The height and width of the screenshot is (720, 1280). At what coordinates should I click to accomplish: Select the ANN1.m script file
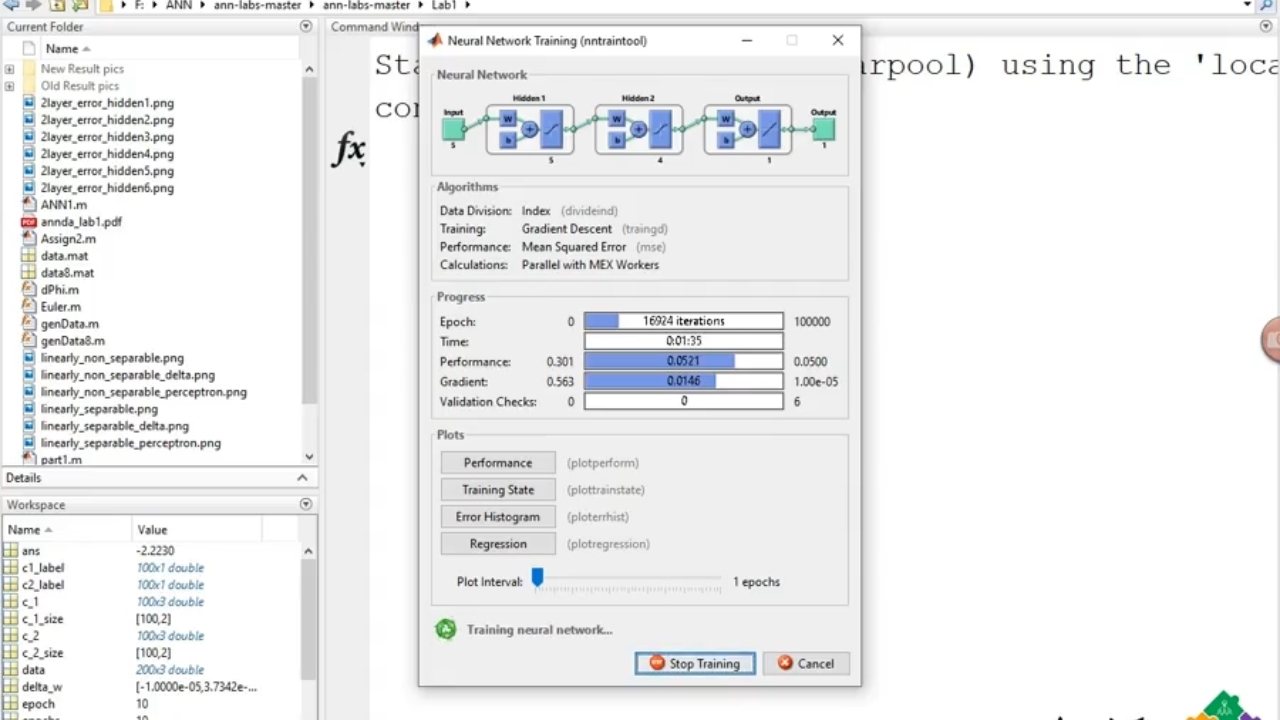coord(63,205)
